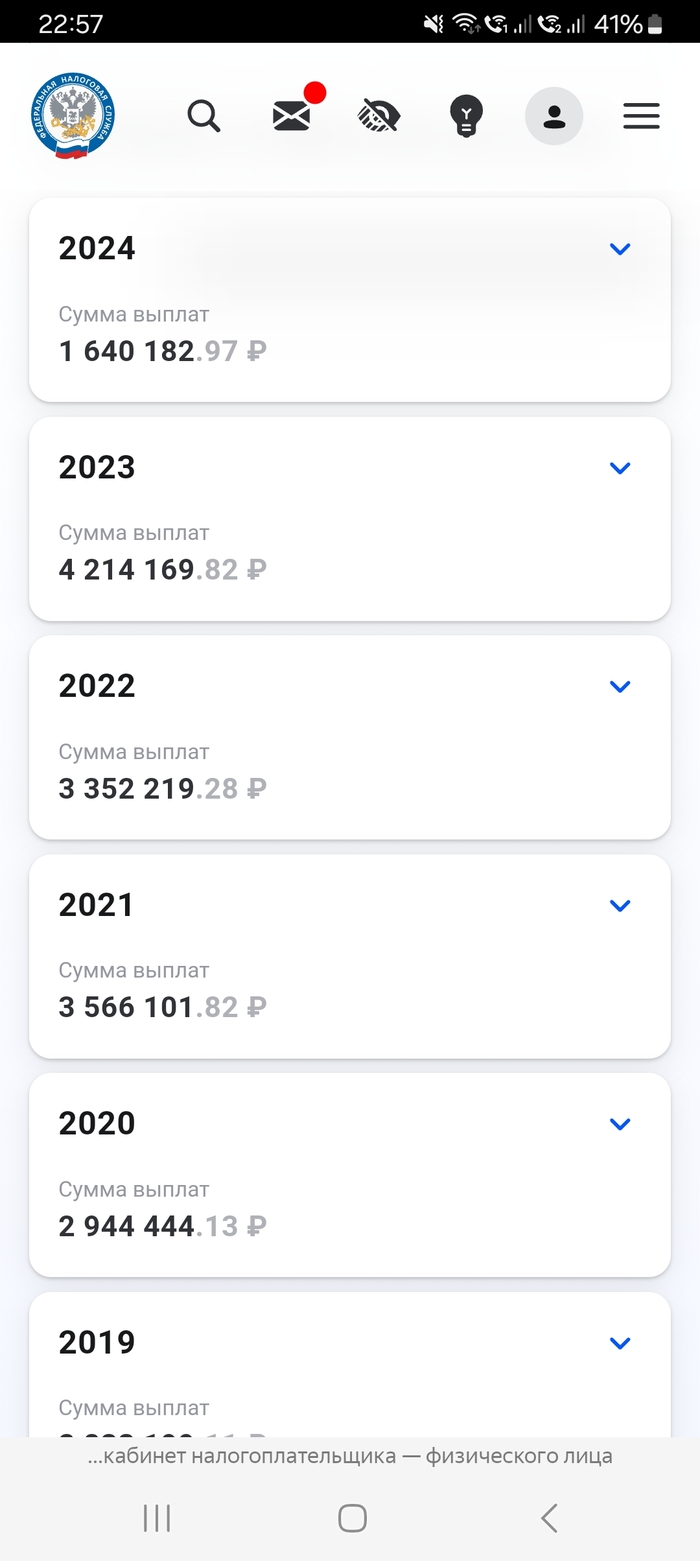Tap the Federal Tax Service logo

tap(72, 117)
